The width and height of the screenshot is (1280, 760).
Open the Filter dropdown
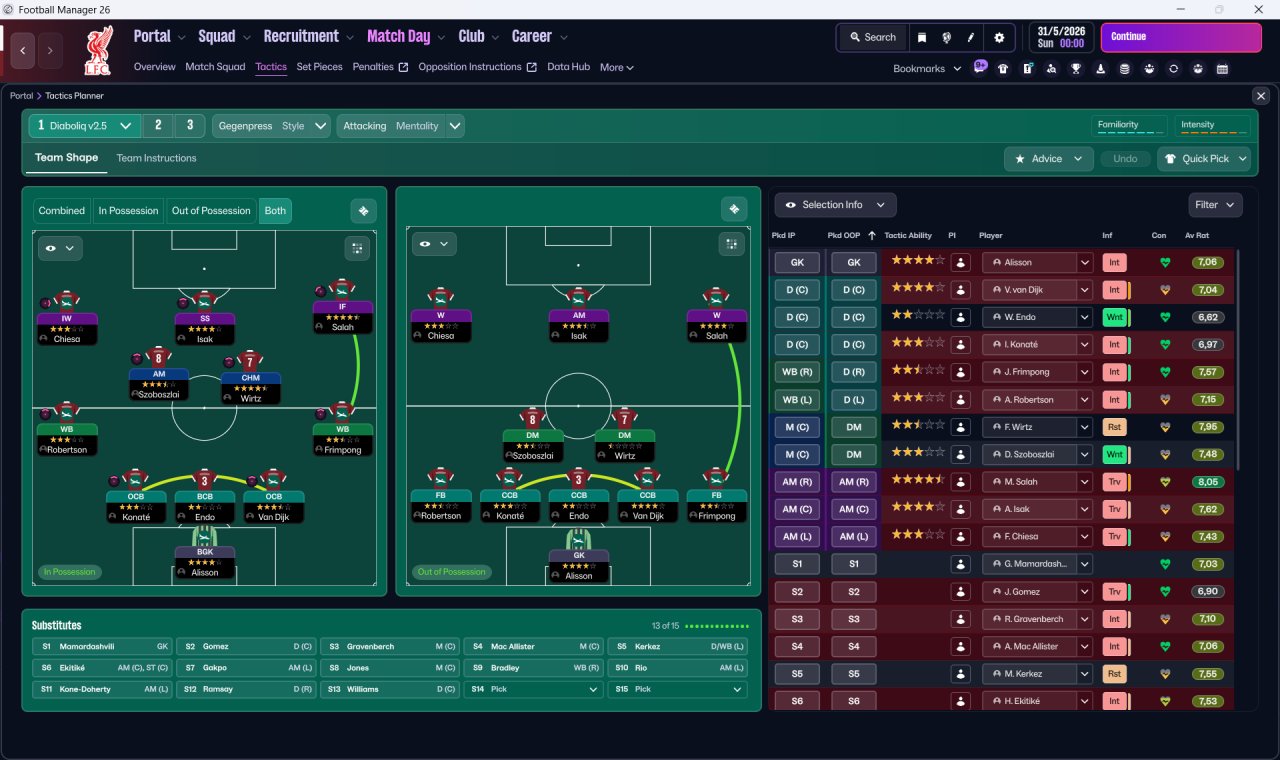pos(1215,205)
